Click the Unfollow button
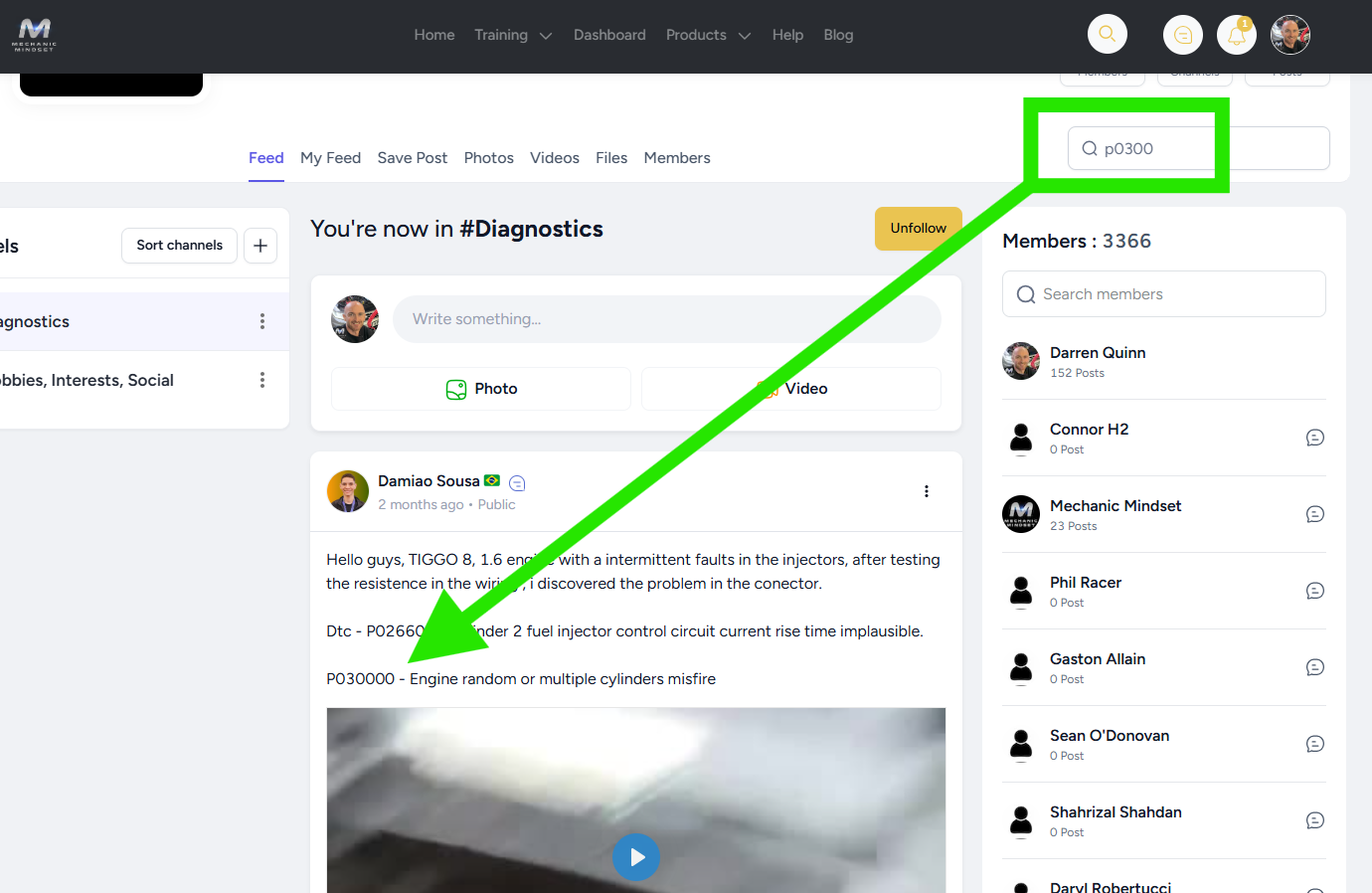This screenshot has height=893, width=1372. (918, 229)
